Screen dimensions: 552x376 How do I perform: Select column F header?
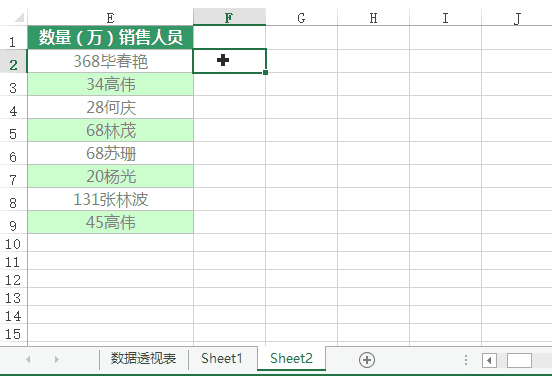(229, 17)
